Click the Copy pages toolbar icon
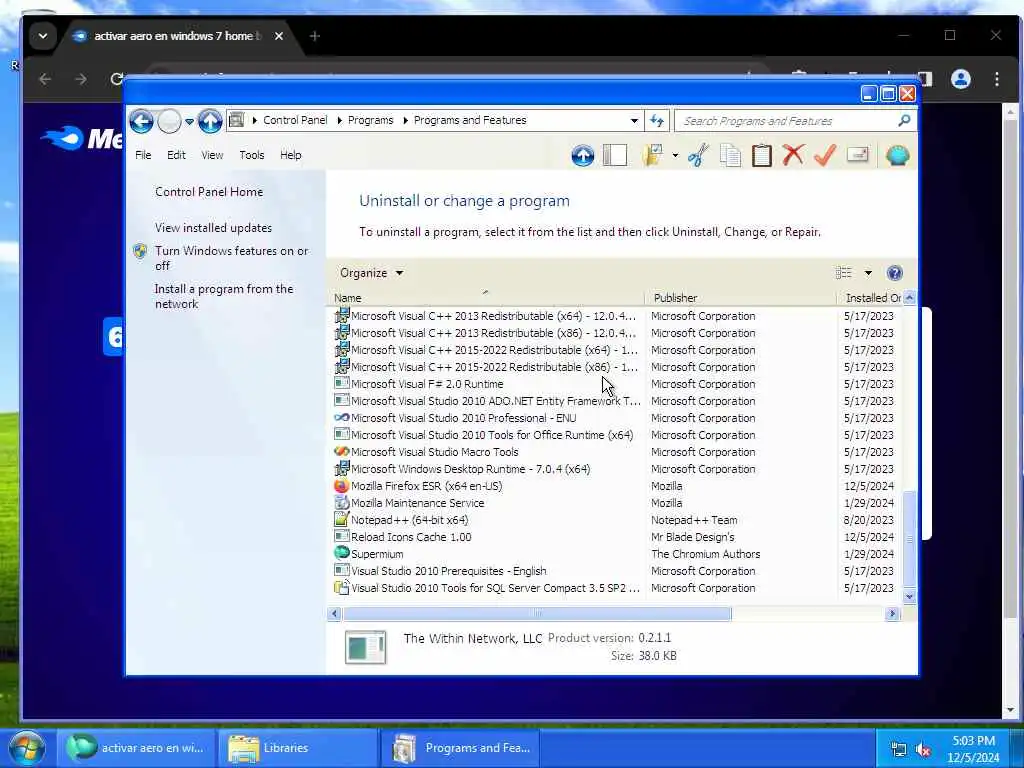 click(x=729, y=155)
